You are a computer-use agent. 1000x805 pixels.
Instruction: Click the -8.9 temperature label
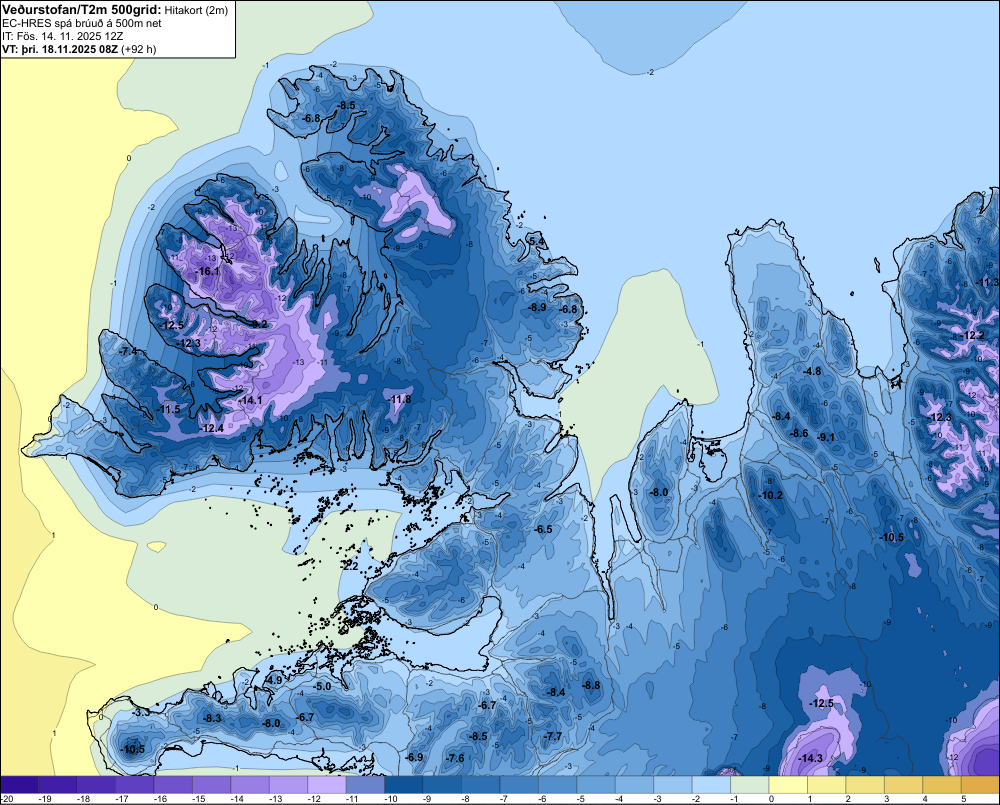(x=537, y=307)
